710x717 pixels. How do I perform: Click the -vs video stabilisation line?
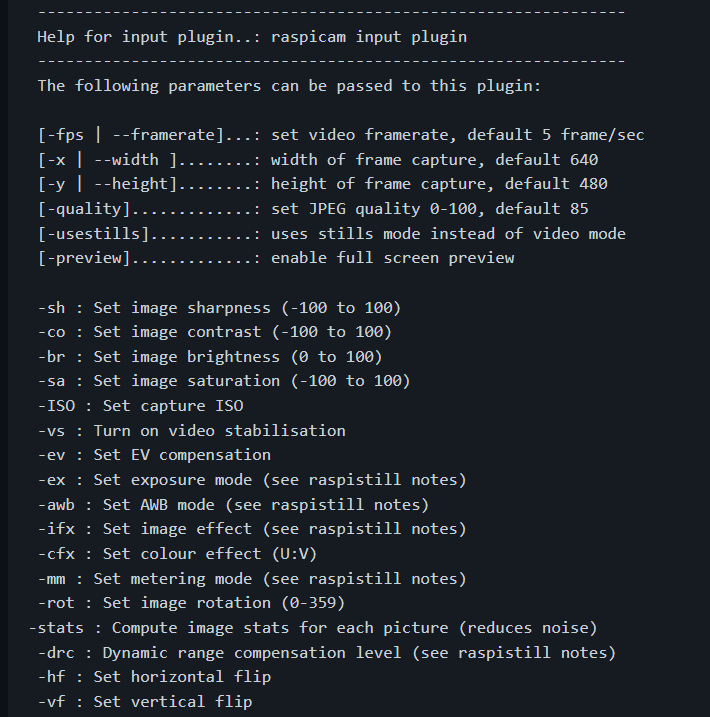click(192, 431)
